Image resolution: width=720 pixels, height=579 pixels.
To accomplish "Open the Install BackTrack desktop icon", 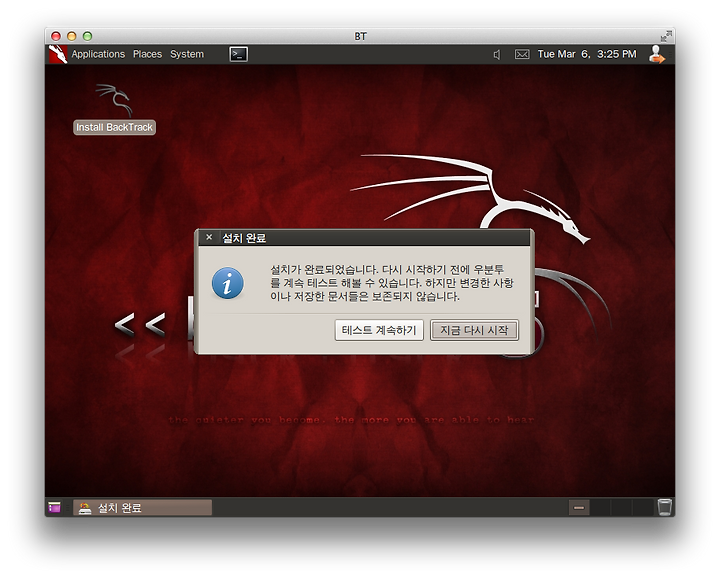I will click(x=114, y=109).
